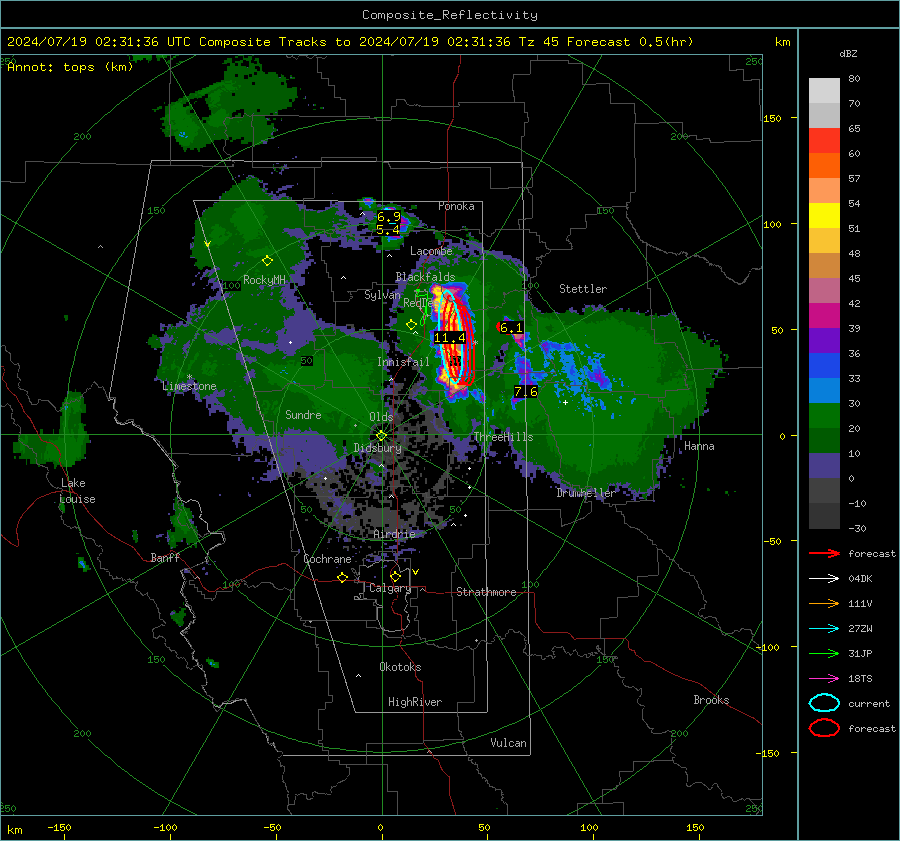Click the UTC timestamp header text
Screen dimensions: 900x841
[350, 42]
